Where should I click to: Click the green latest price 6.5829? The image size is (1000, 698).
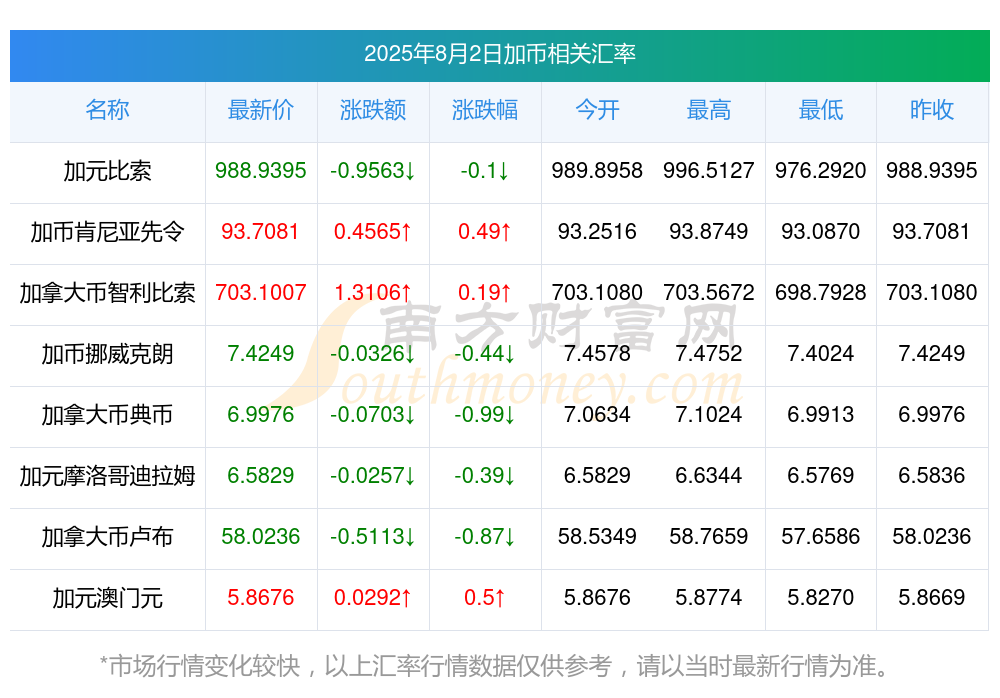tap(261, 475)
